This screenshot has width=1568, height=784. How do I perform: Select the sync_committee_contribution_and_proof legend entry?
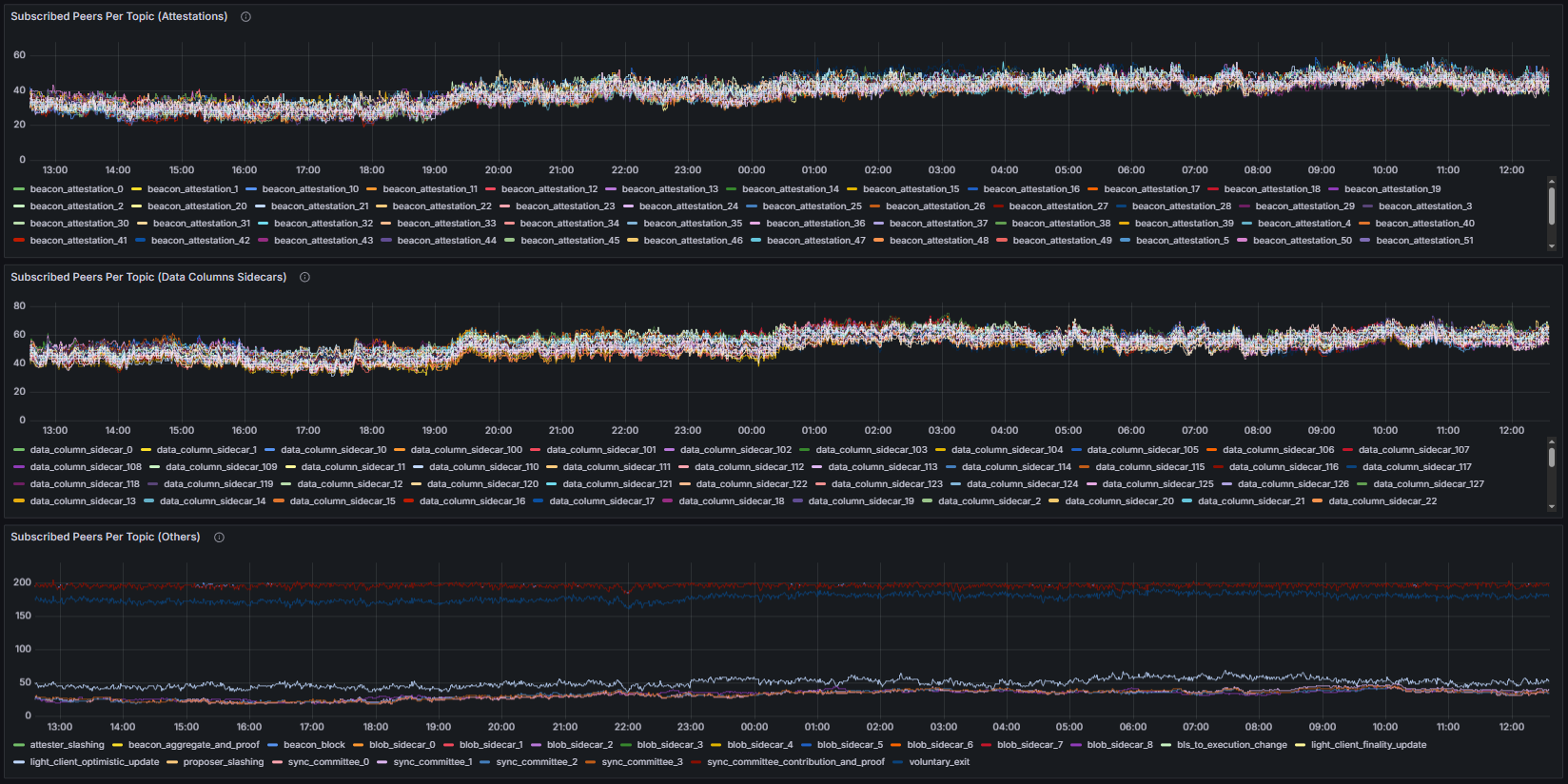[x=795, y=762]
